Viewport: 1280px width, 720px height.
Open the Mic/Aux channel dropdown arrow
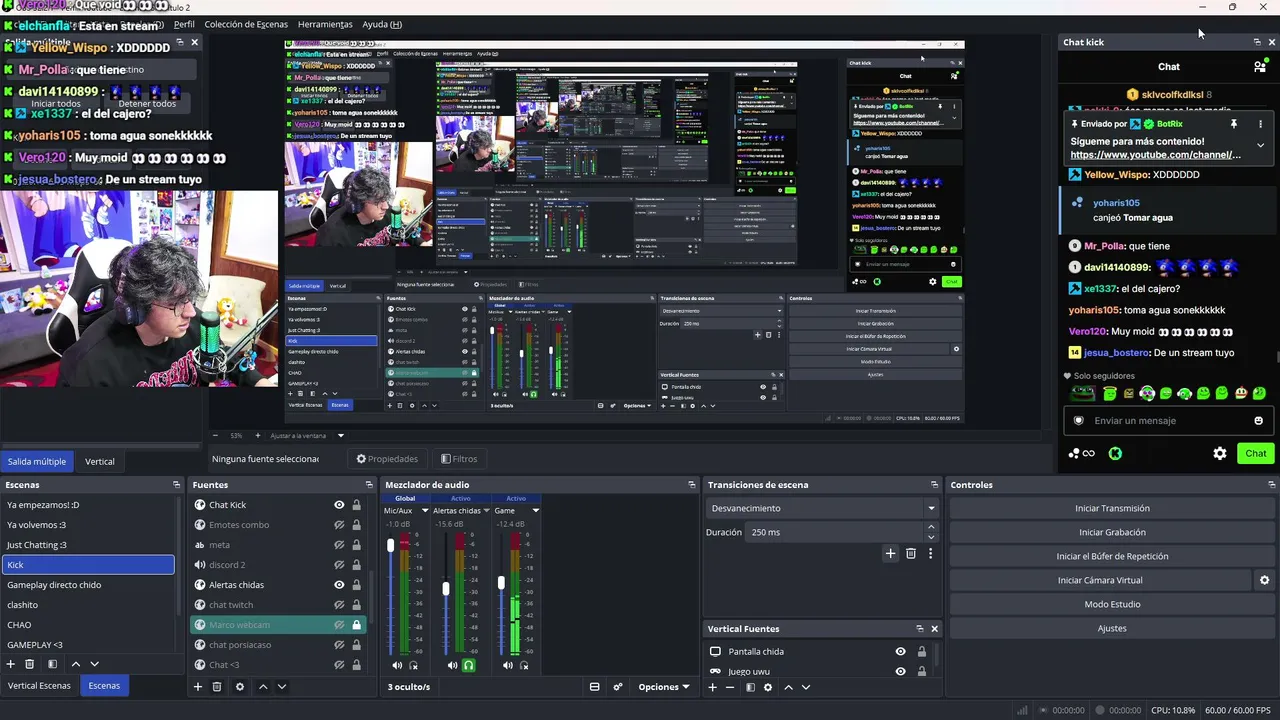click(x=424, y=511)
